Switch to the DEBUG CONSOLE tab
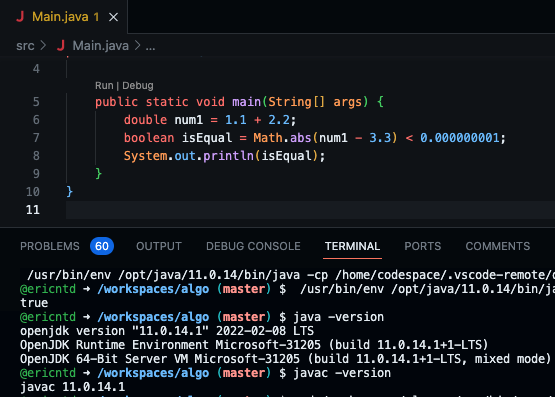 pyautogui.click(x=253, y=246)
